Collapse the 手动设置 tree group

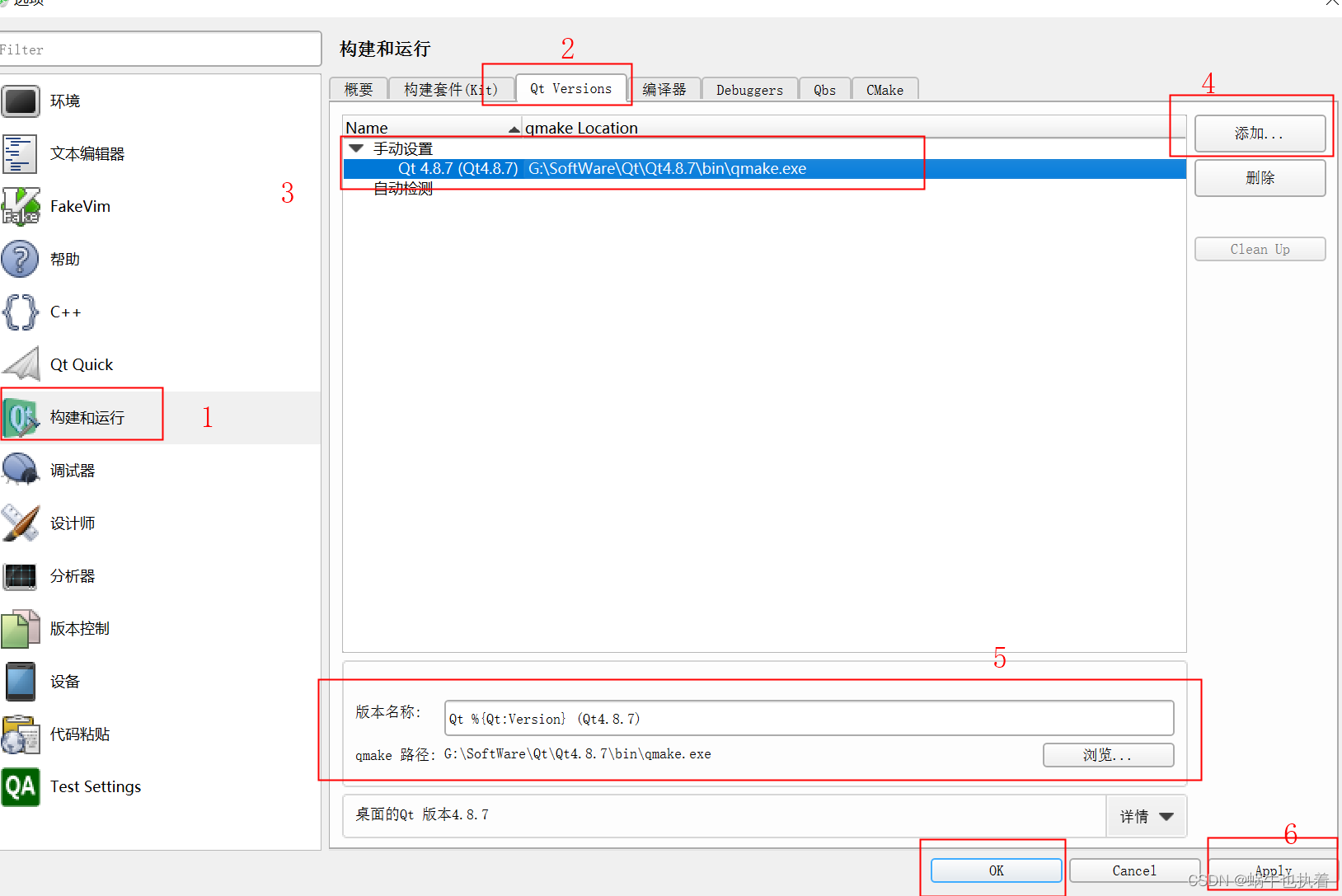point(356,148)
